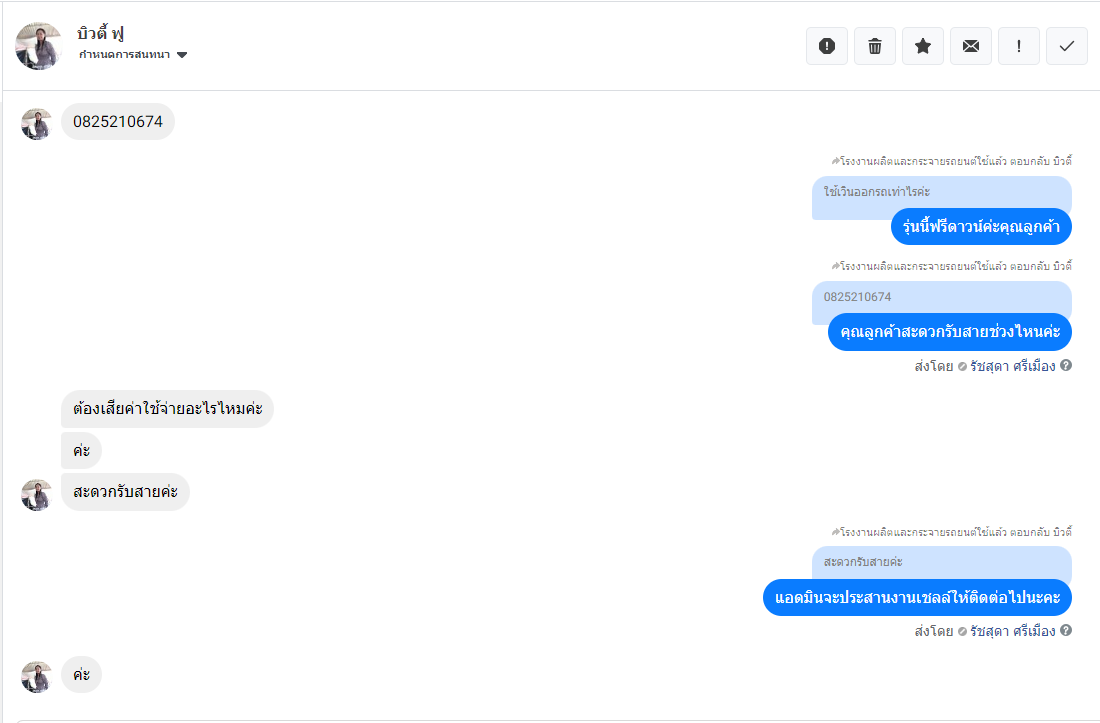Click sender name รัชสุดา under callback question

(1012, 366)
